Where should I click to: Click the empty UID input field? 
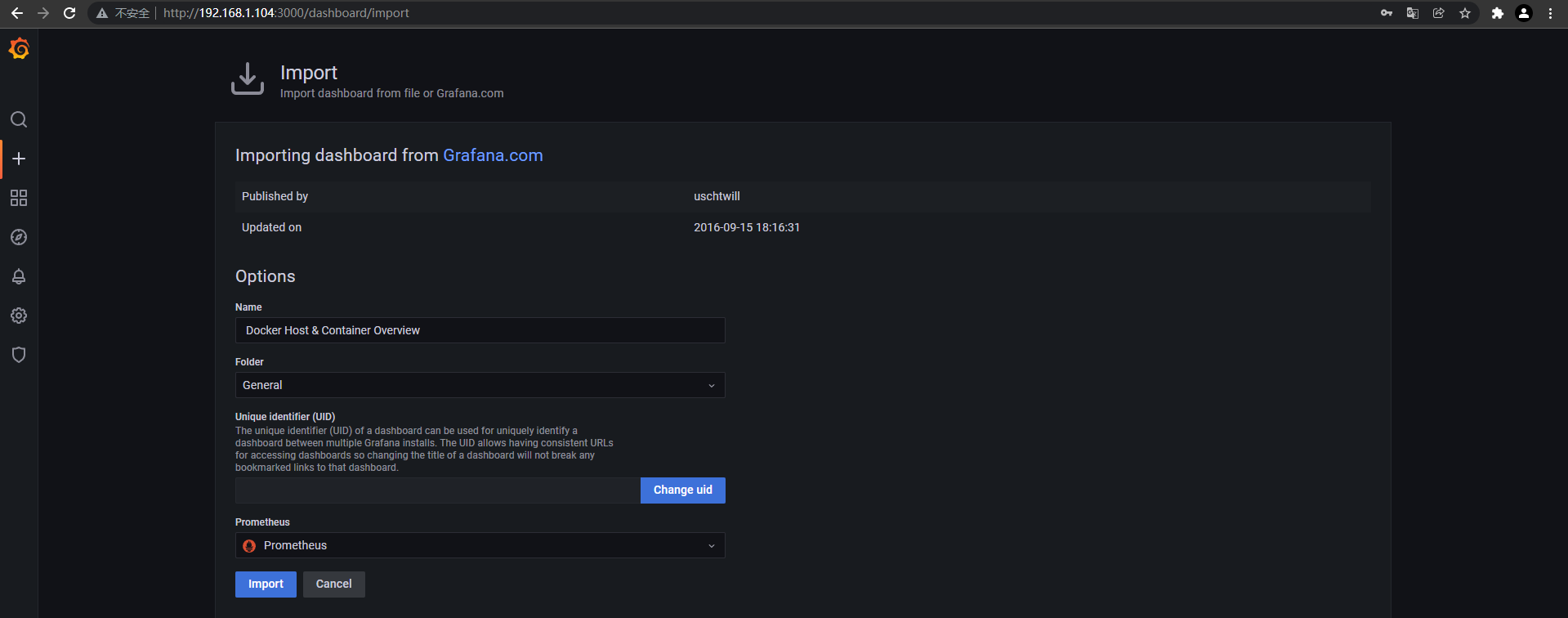[438, 490]
